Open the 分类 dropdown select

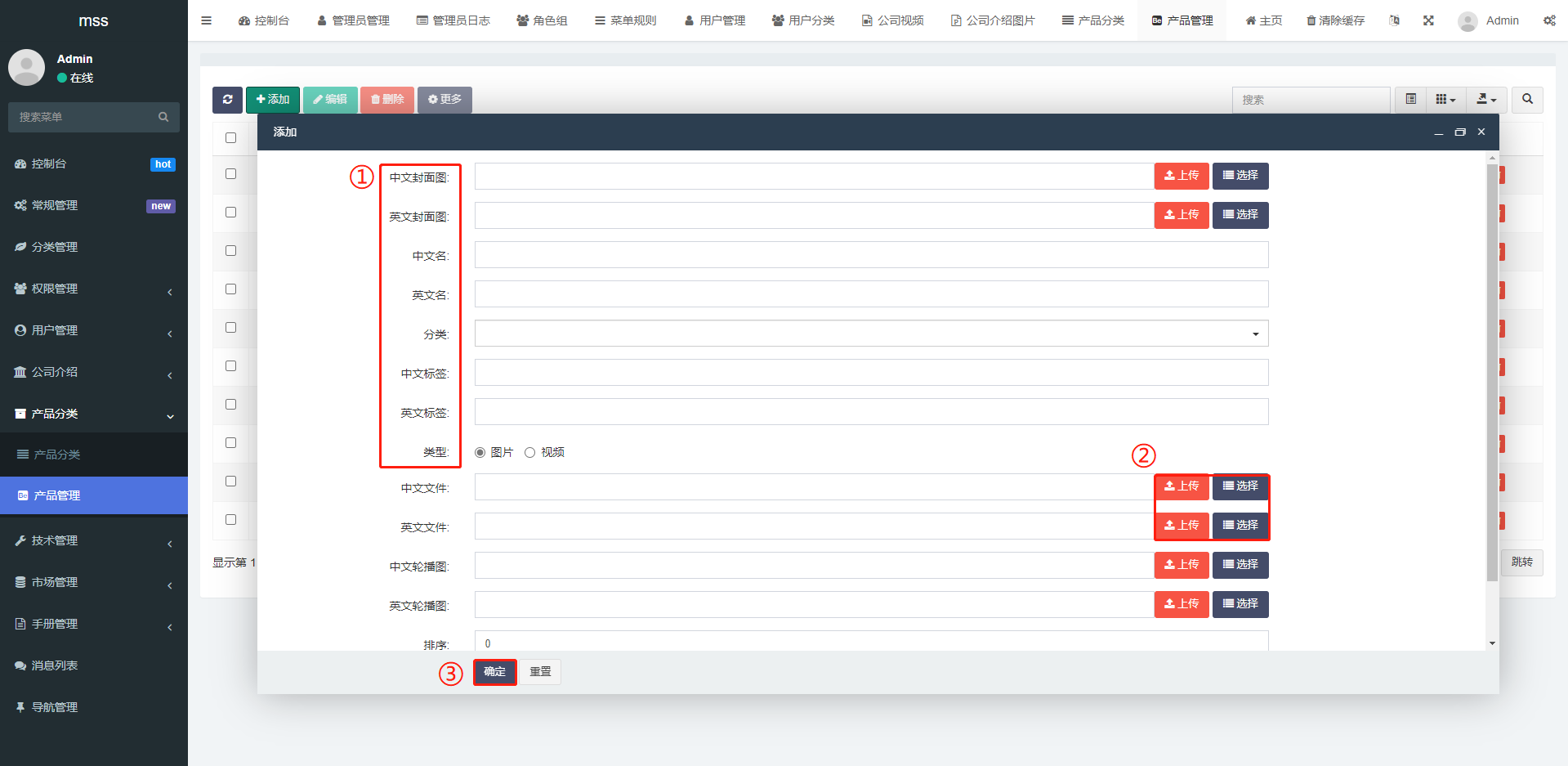(871, 334)
